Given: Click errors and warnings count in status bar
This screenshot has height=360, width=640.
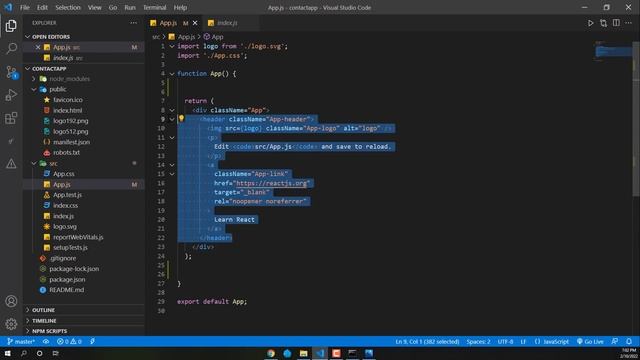Looking at the screenshot, I should click(69, 341).
